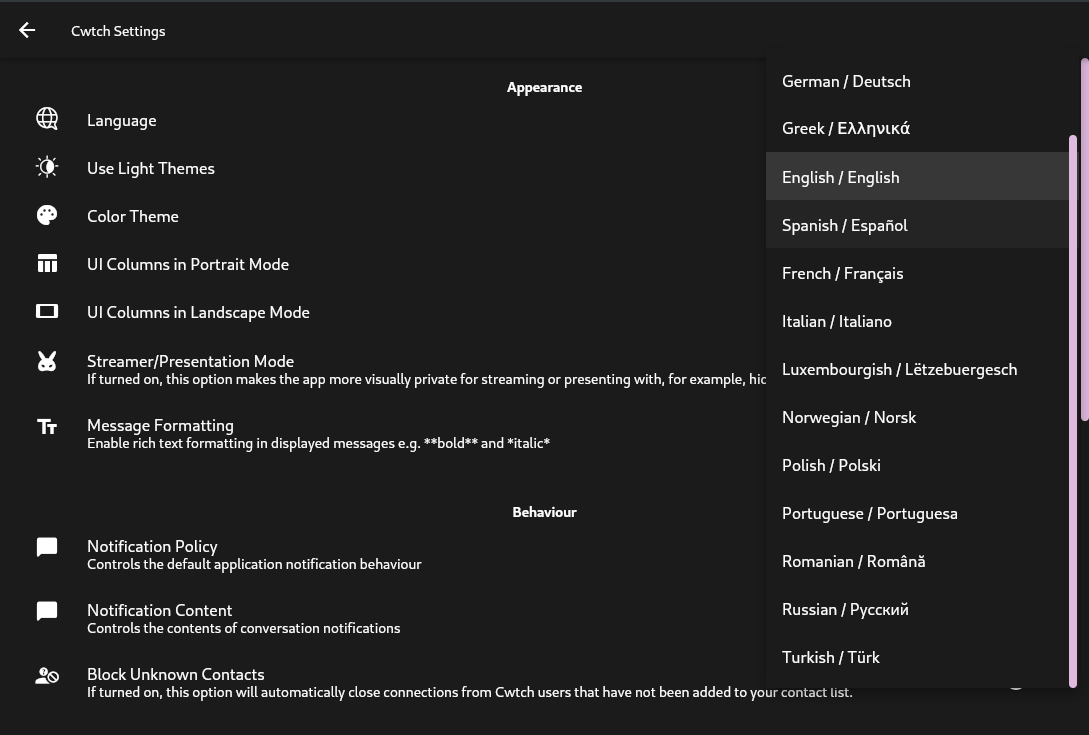Select Turkish / Türk option

click(x=831, y=657)
